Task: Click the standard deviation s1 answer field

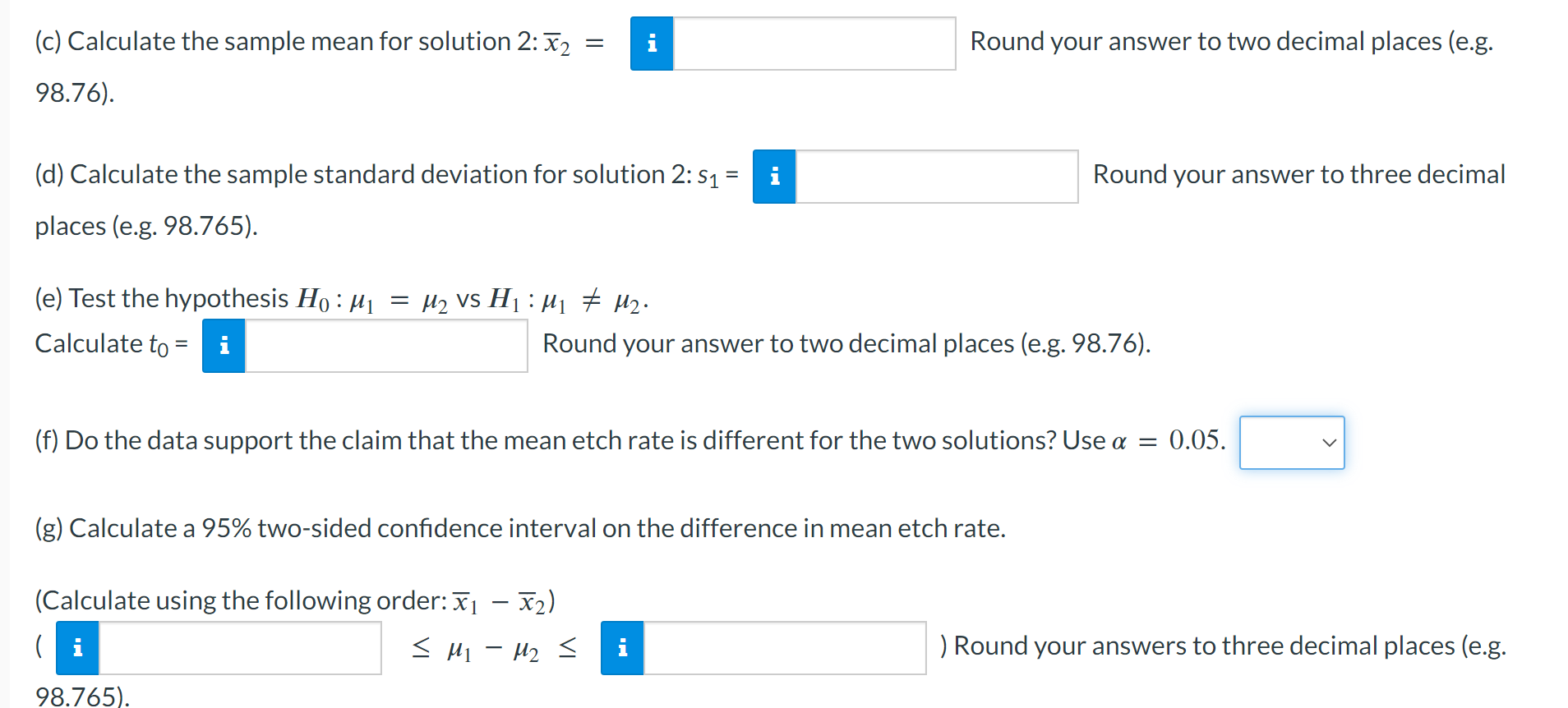Action: click(936, 177)
